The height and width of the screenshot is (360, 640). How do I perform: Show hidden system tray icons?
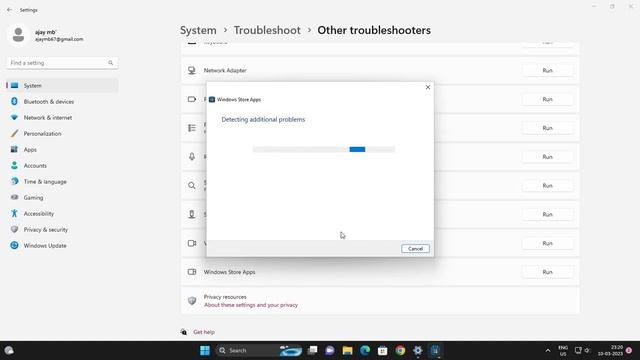click(x=548, y=350)
